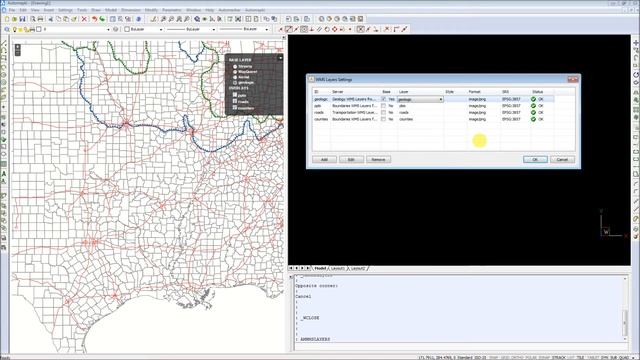Open the Draw menu

(x=96, y=10)
